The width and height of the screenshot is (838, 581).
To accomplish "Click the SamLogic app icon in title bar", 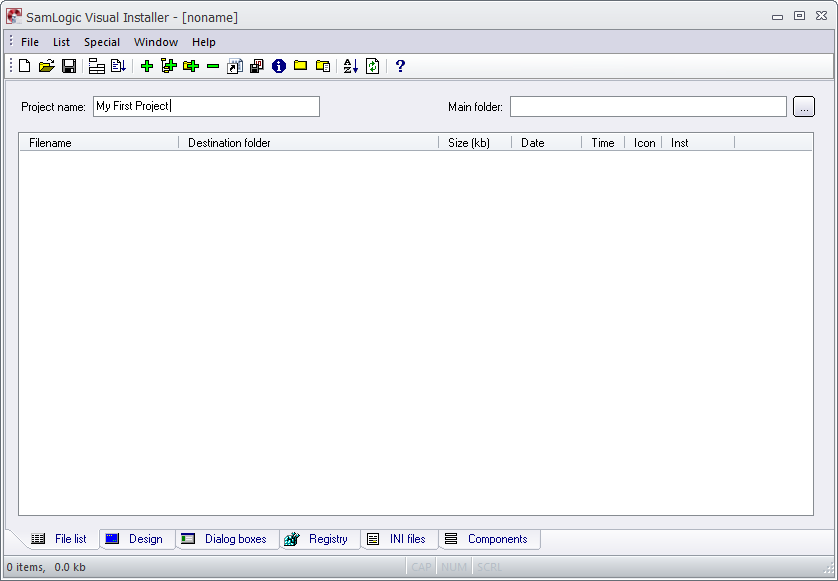I will coord(14,17).
